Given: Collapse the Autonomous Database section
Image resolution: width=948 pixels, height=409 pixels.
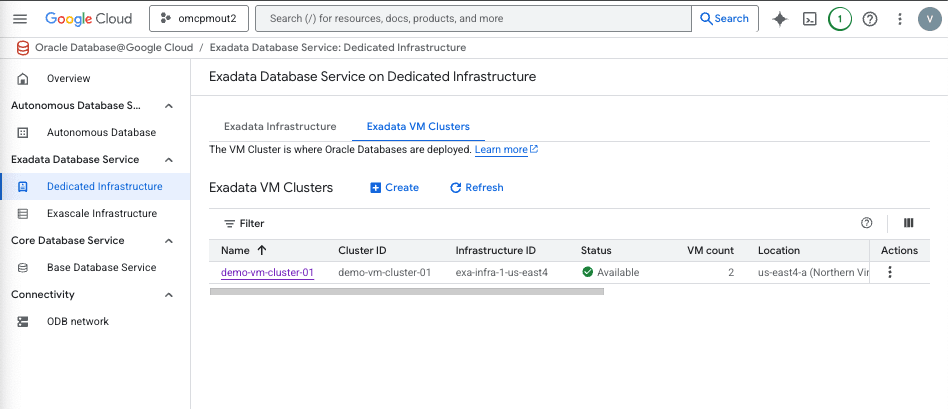Looking at the screenshot, I should pos(169,106).
